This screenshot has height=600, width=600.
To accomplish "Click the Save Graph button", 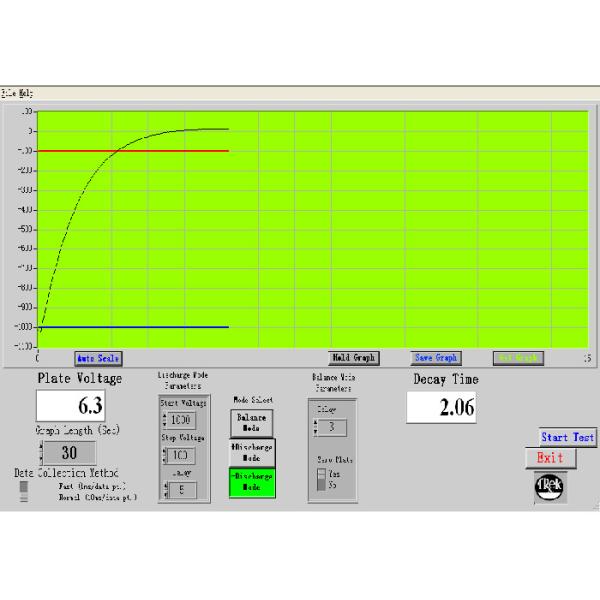I will pyautogui.click(x=435, y=358).
